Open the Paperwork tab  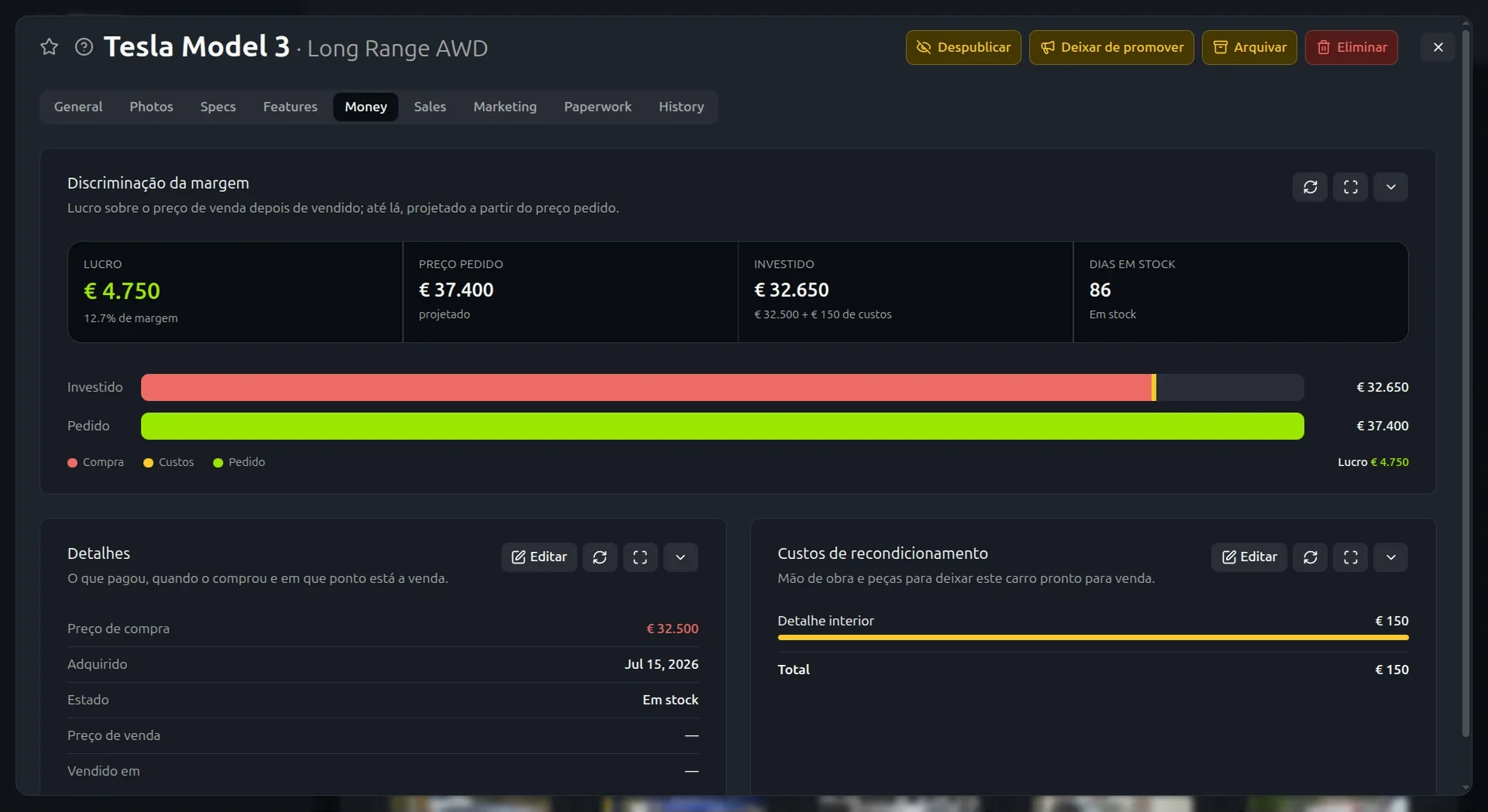598,107
